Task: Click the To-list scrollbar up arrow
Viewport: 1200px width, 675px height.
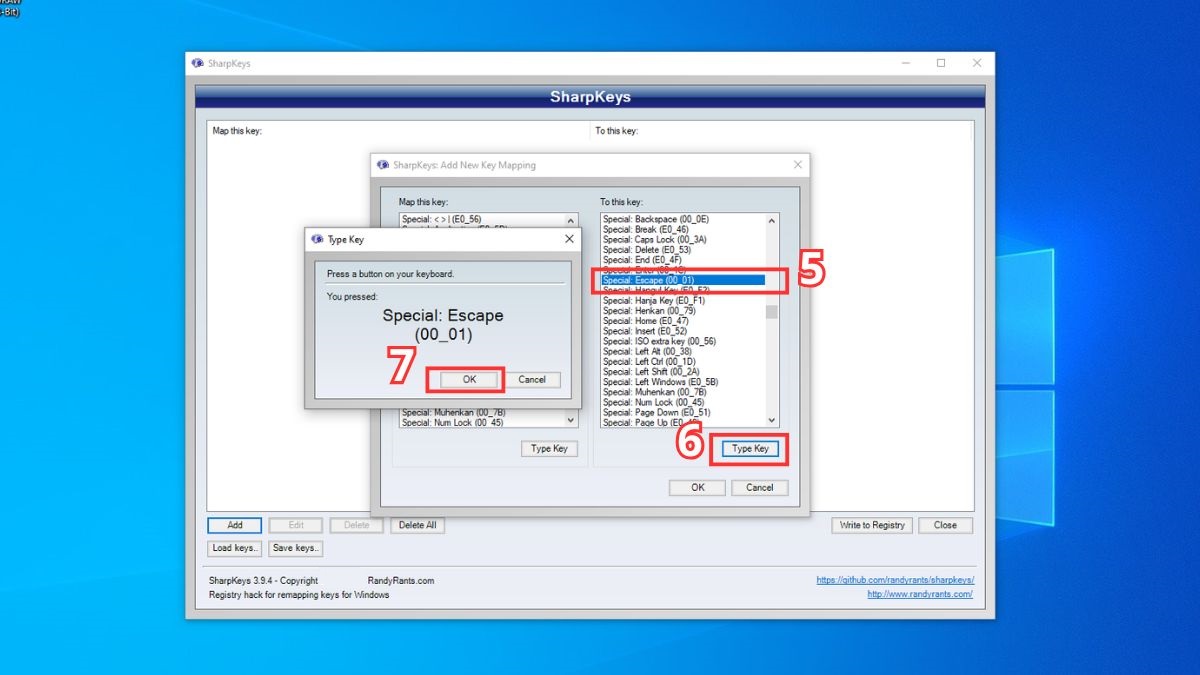Action: (772, 220)
